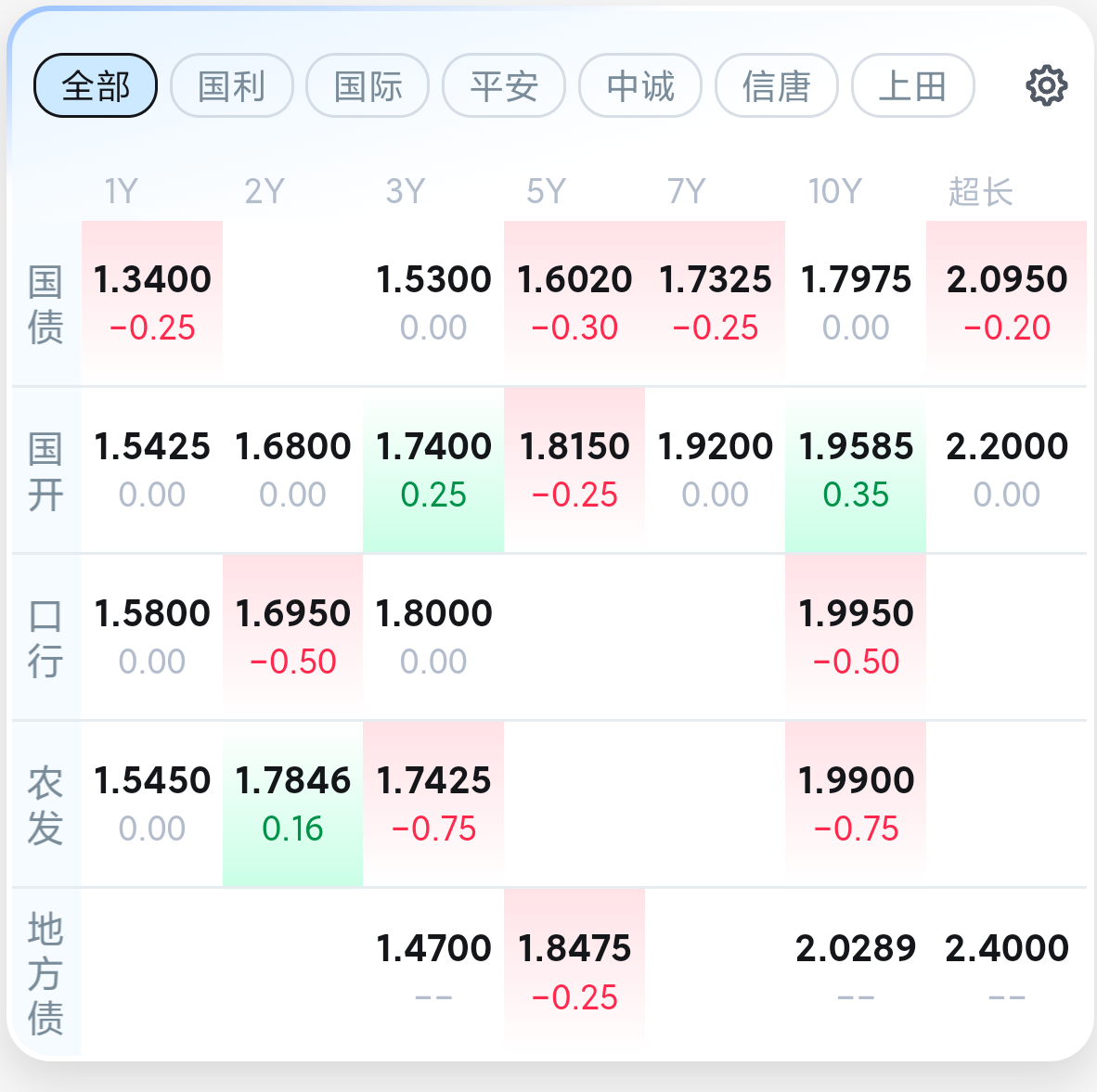
Task: Switch to the 国际 tab
Action: (x=368, y=86)
